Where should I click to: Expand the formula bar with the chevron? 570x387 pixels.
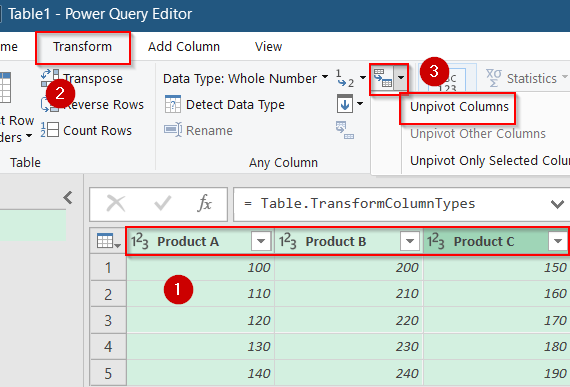point(557,204)
